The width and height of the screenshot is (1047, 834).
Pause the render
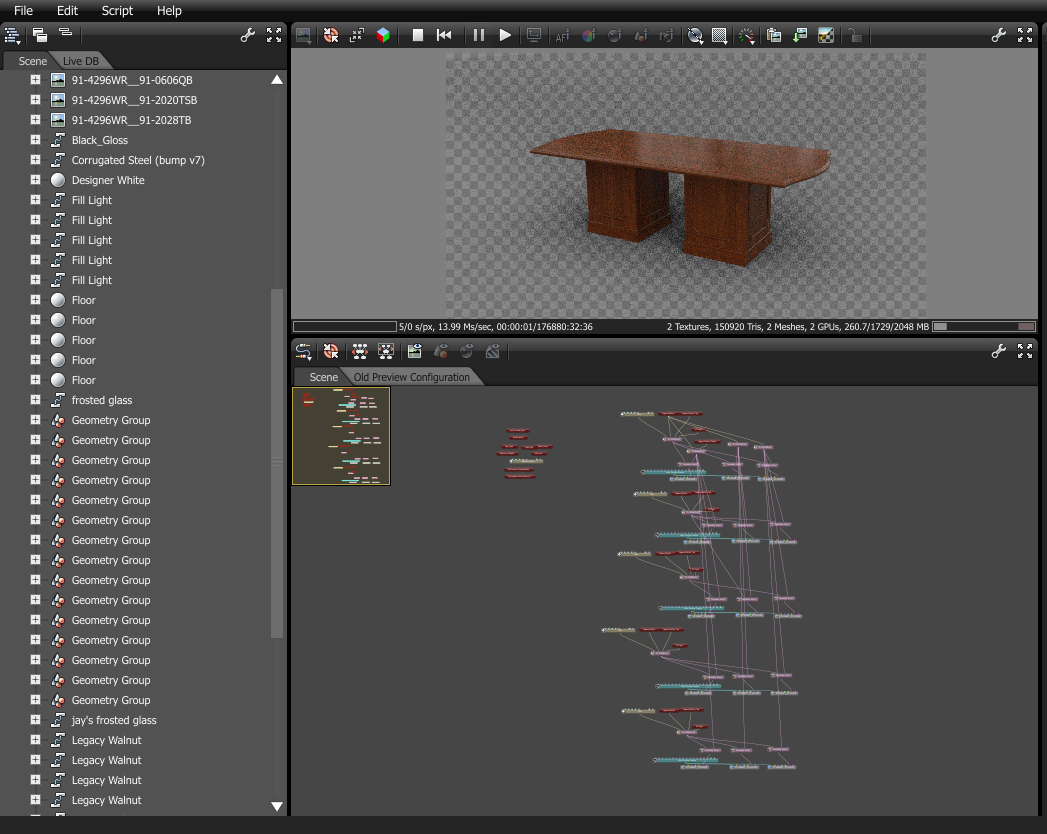click(x=479, y=35)
